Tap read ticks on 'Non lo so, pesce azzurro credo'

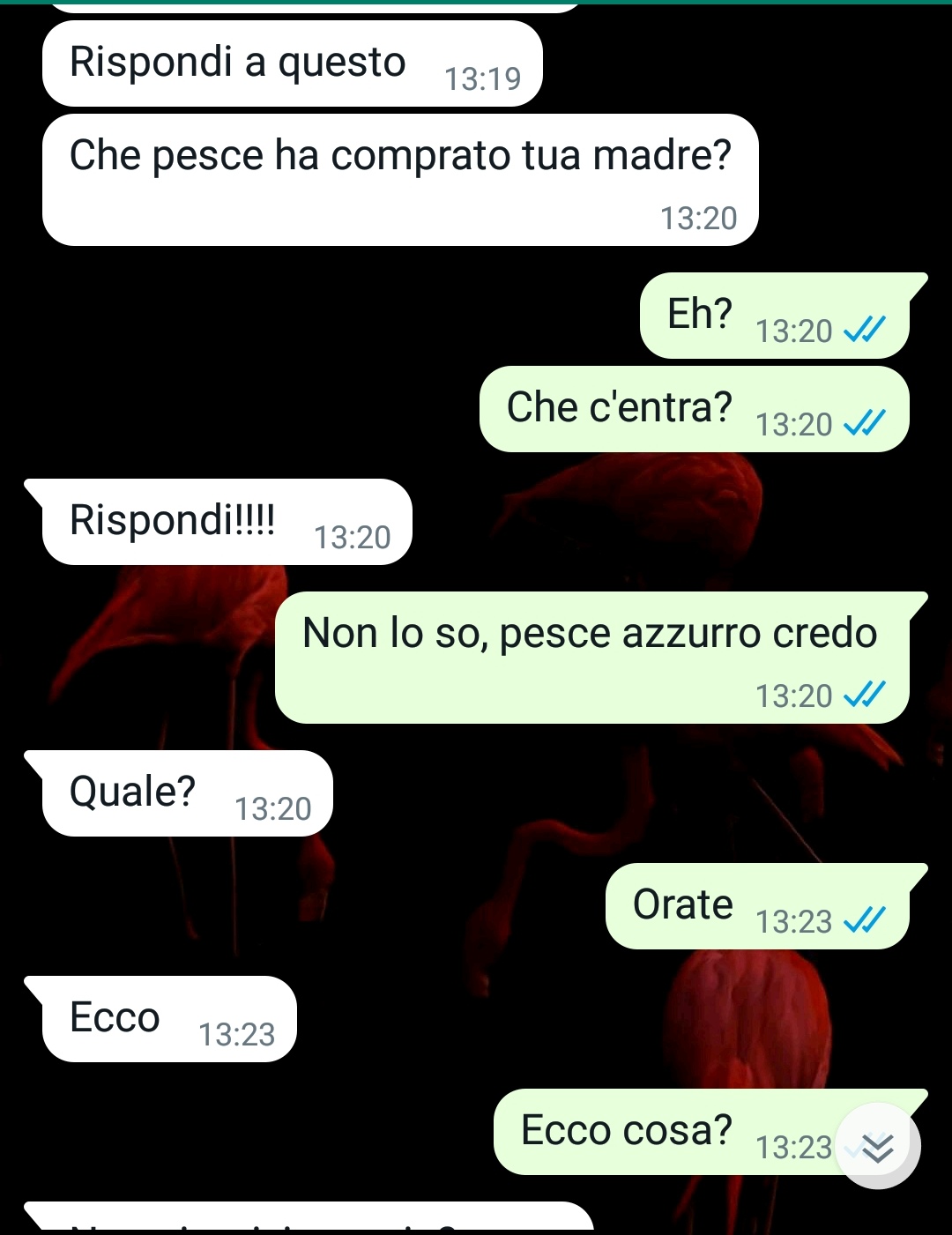pos(864,696)
